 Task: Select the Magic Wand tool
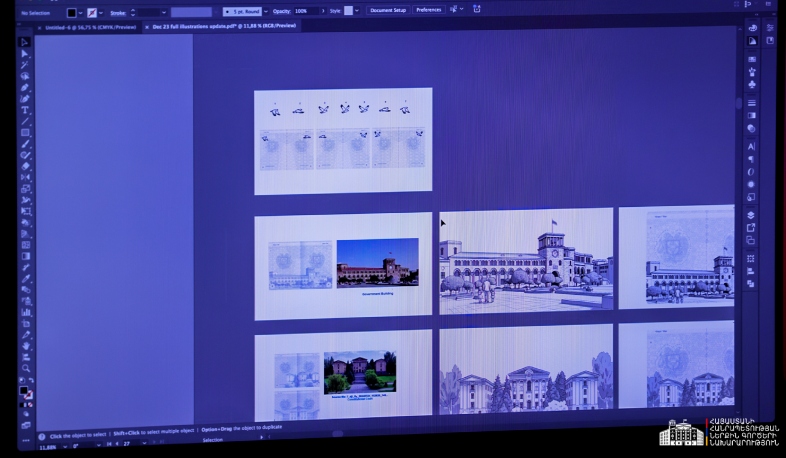pyautogui.click(x=25, y=65)
